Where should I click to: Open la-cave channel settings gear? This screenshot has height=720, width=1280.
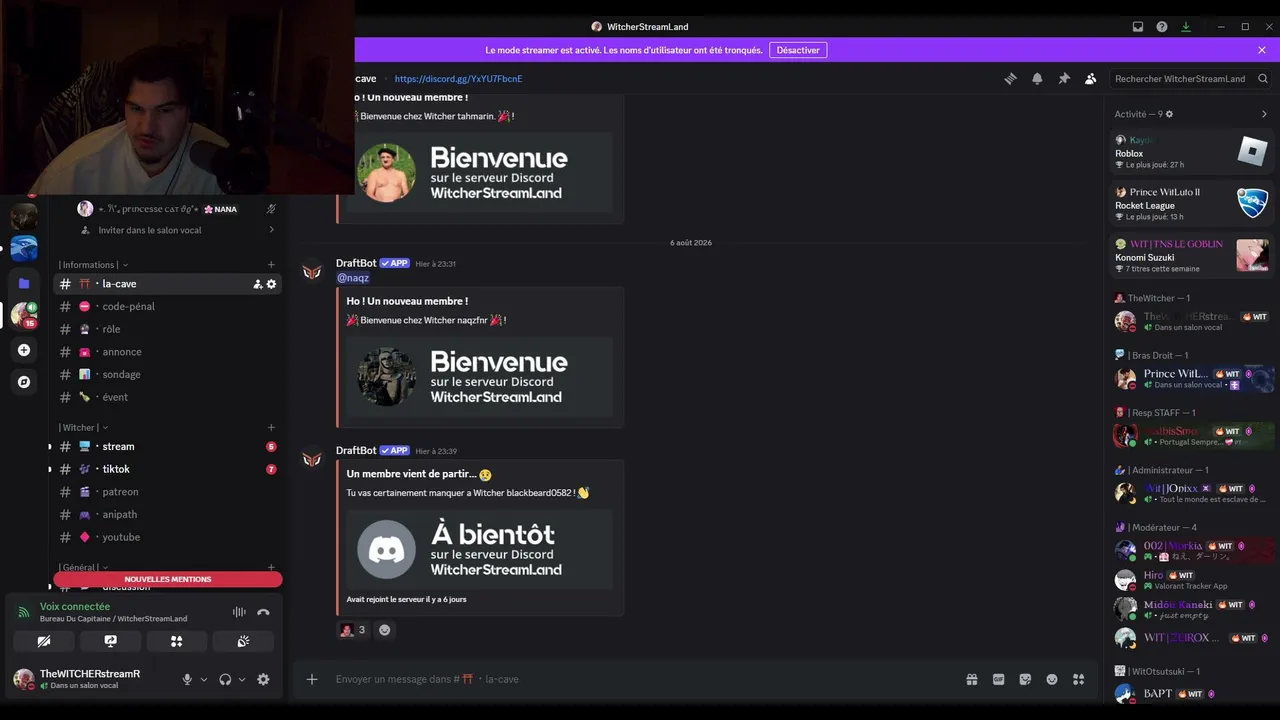coord(271,284)
